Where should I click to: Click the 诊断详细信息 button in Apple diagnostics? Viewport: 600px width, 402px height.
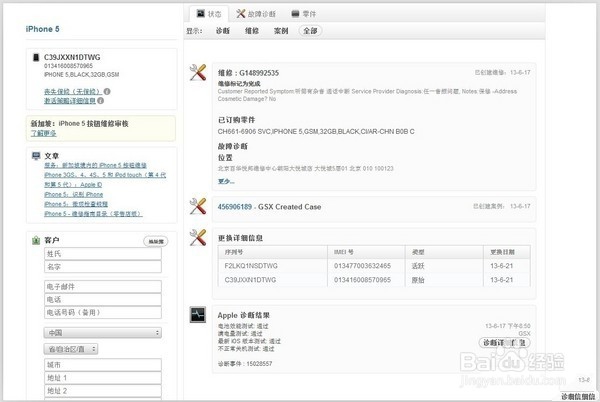coord(505,342)
